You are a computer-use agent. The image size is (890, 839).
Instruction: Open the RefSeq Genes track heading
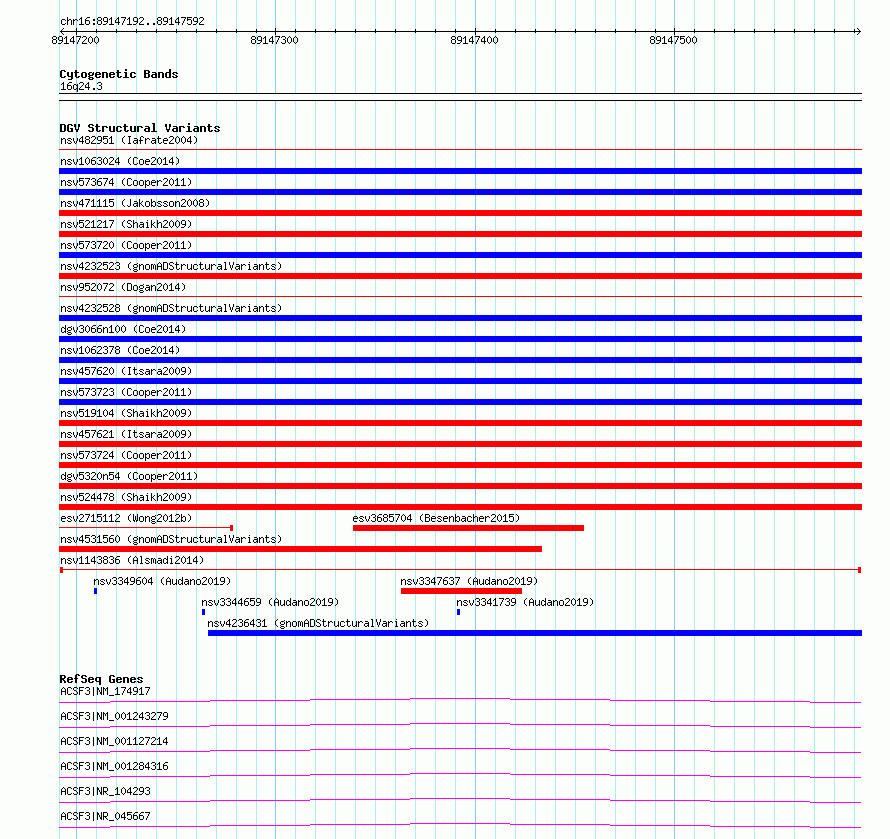(101, 679)
